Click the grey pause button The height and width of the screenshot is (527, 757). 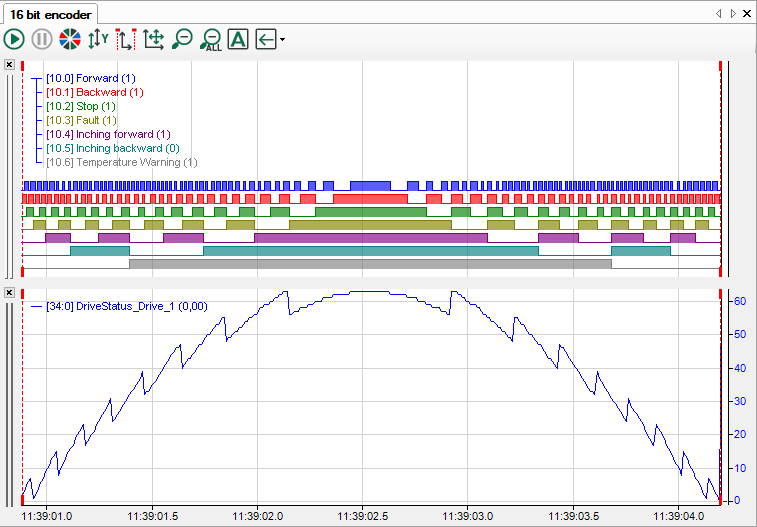[x=42, y=40]
